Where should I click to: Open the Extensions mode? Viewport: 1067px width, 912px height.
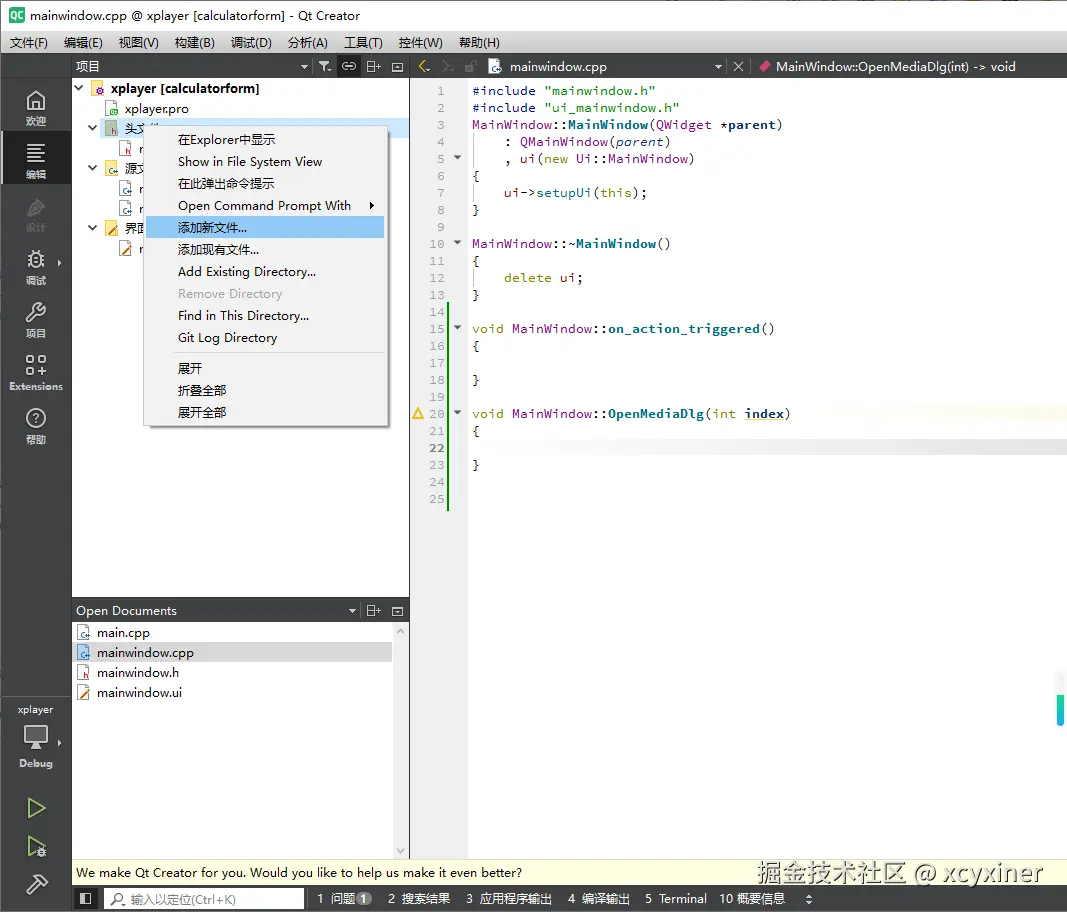point(36,372)
